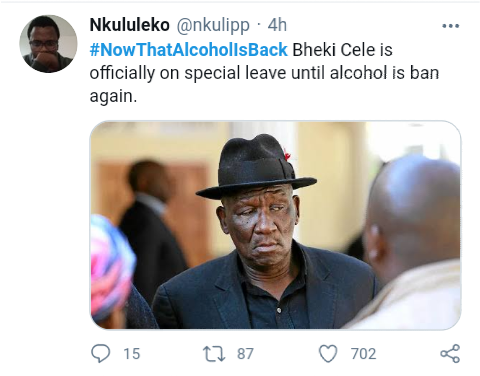The width and height of the screenshot is (480, 376).
Task: Open the Nkululeko display name
Action: point(130,25)
